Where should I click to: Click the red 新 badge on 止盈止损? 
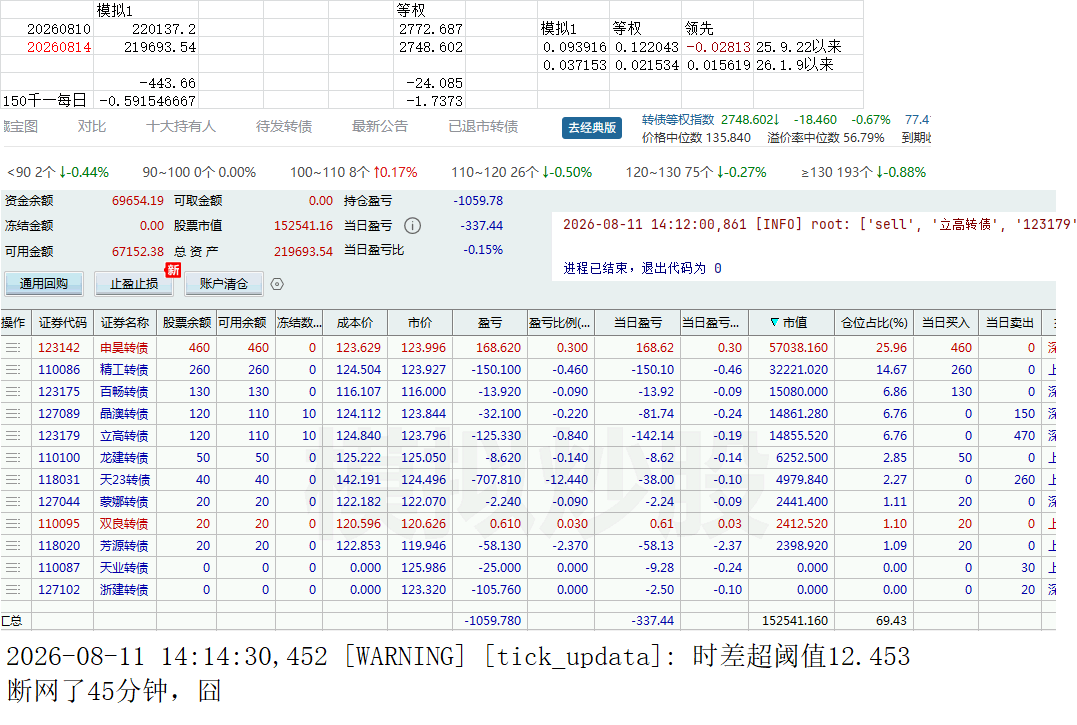coord(172,270)
